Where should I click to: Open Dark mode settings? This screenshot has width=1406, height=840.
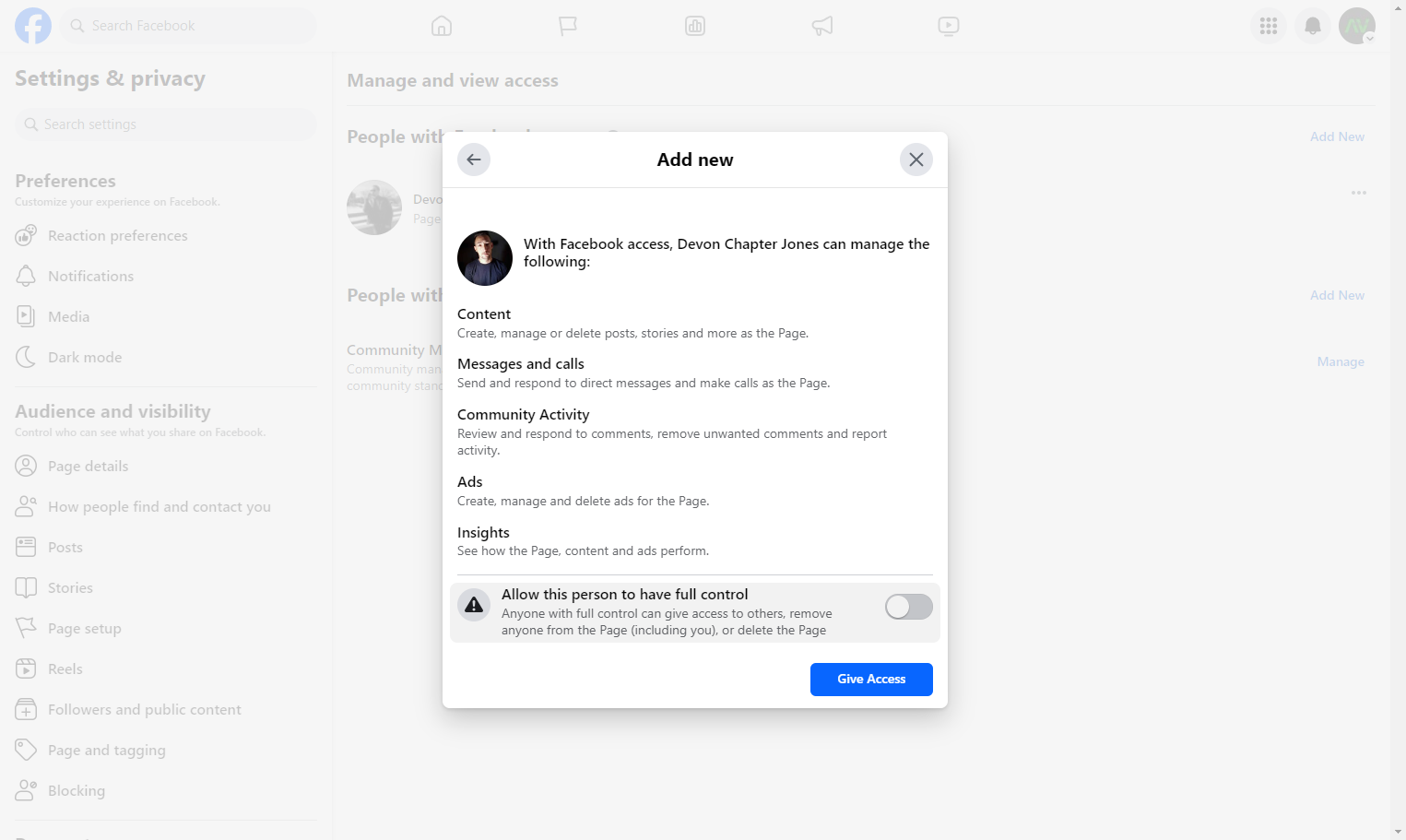click(x=166, y=358)
